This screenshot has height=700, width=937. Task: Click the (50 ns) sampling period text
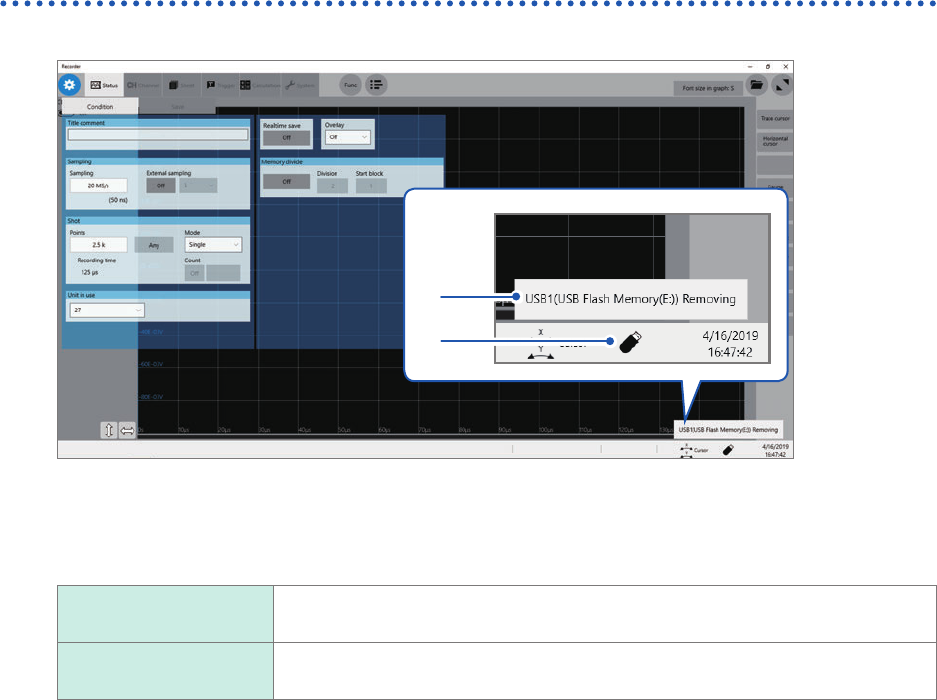(x=118, y=200)
